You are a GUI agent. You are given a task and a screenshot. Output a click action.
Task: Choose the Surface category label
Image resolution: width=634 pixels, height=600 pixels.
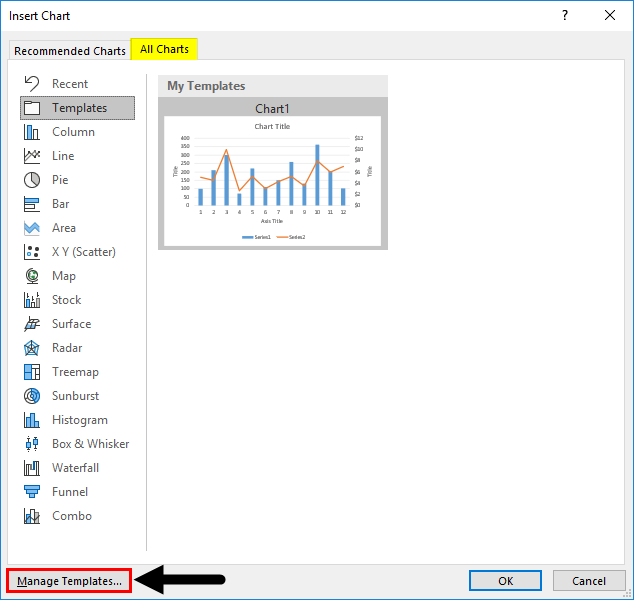(72, 324)
